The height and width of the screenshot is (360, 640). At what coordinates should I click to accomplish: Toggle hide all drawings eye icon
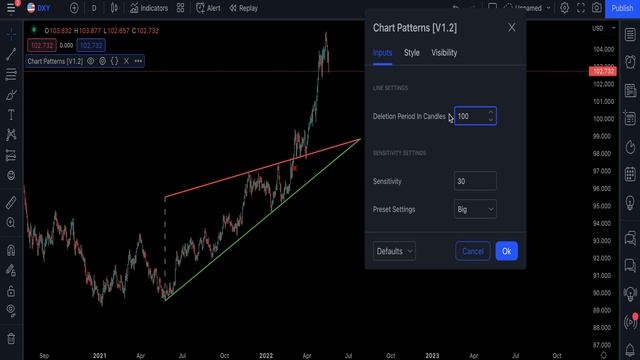coord(11,310)
